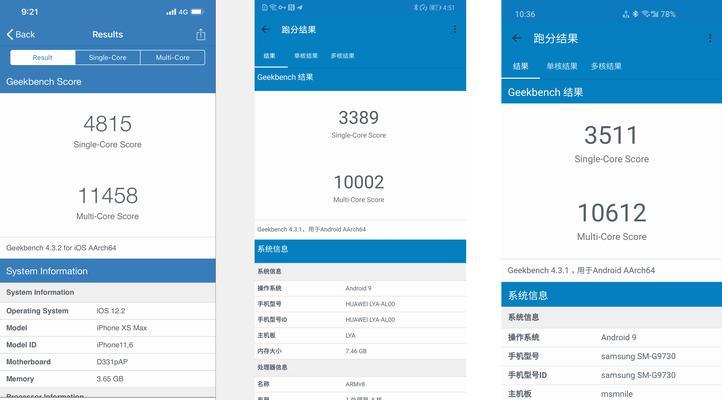Tap iPhone cellular signal bars icon
This screenshot has width=722, height=400.
point(171,12)
